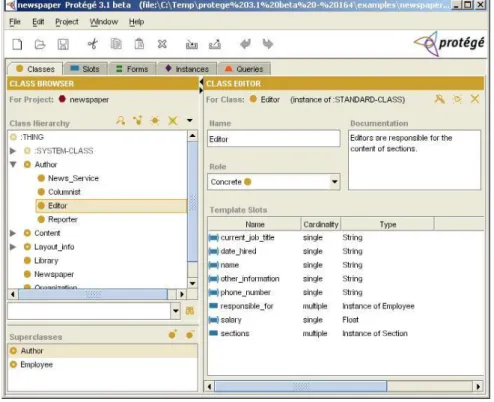Select News_Service in the class tree
Viewport: 494px width, 402px height.
tap(73, 178)
